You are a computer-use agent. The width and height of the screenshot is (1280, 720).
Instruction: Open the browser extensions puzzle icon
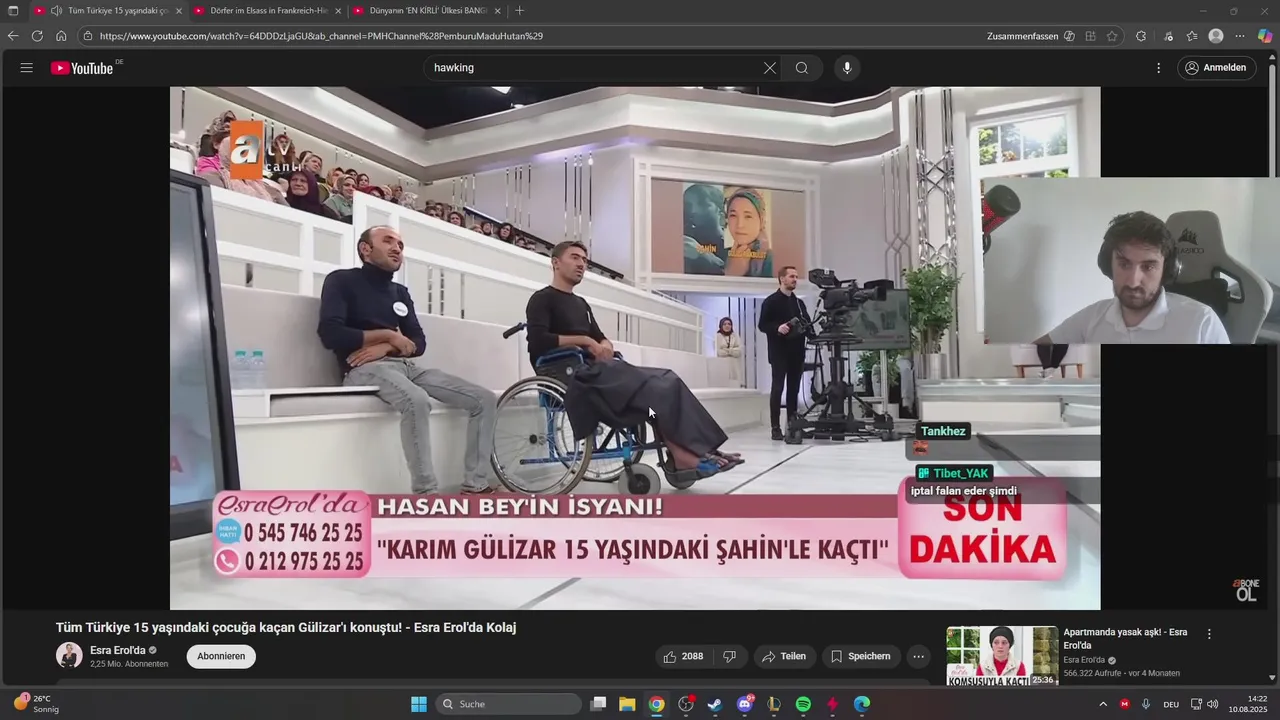(1141, 36)
